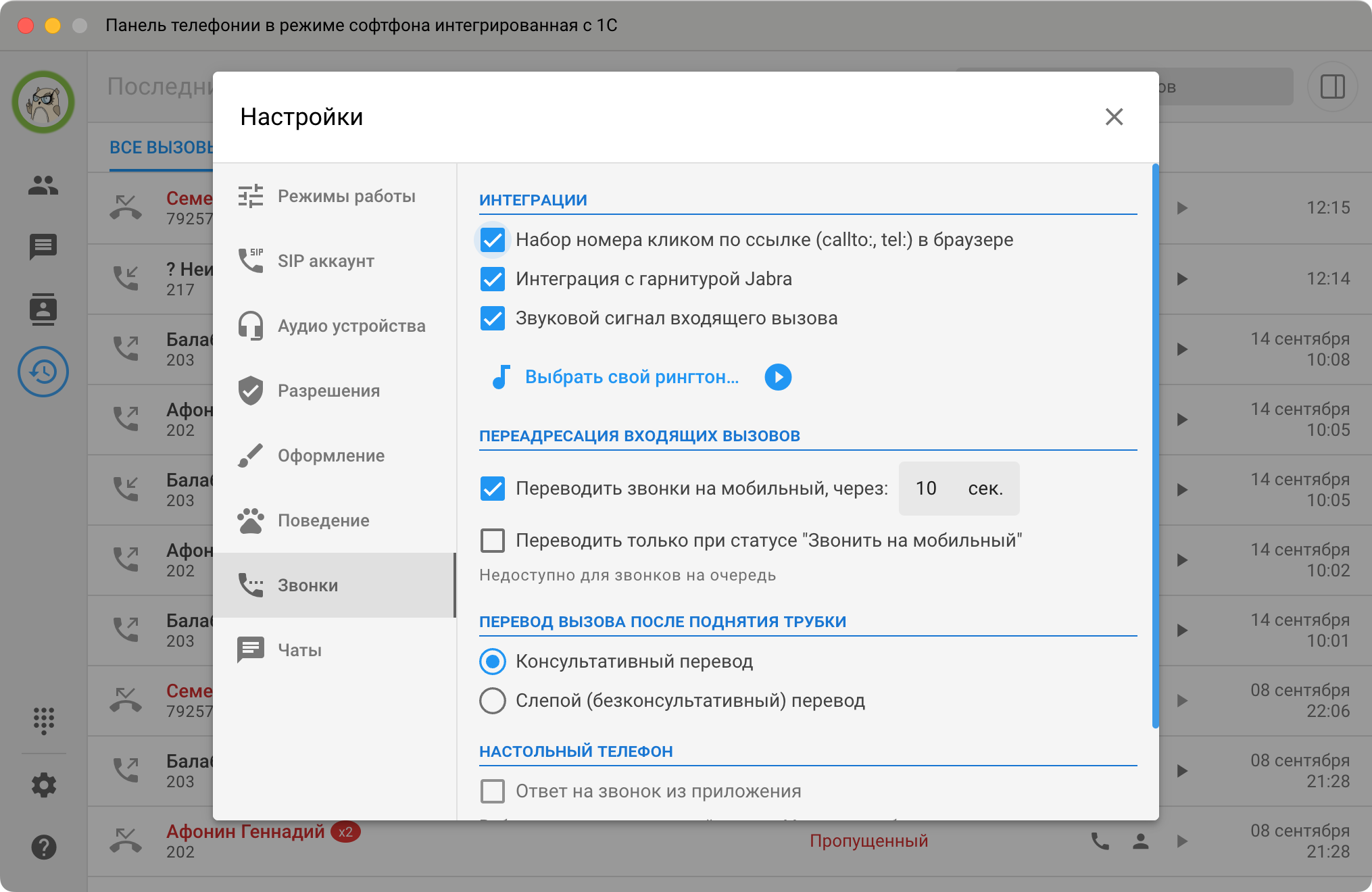The width and height of the screenshot is (1372, 892).
Task: Open the call history icon in sidebar
Action: click(x=43, y=372)
